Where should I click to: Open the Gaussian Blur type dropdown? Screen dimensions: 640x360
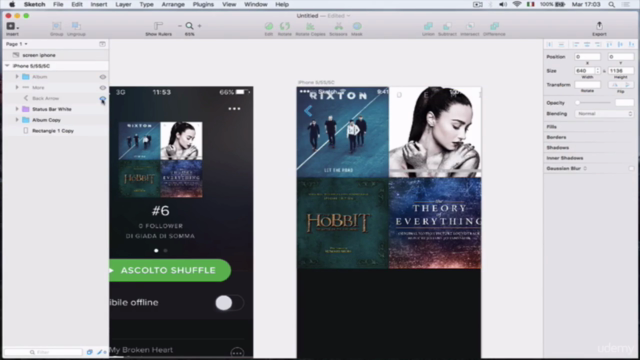tap(585, 168)
